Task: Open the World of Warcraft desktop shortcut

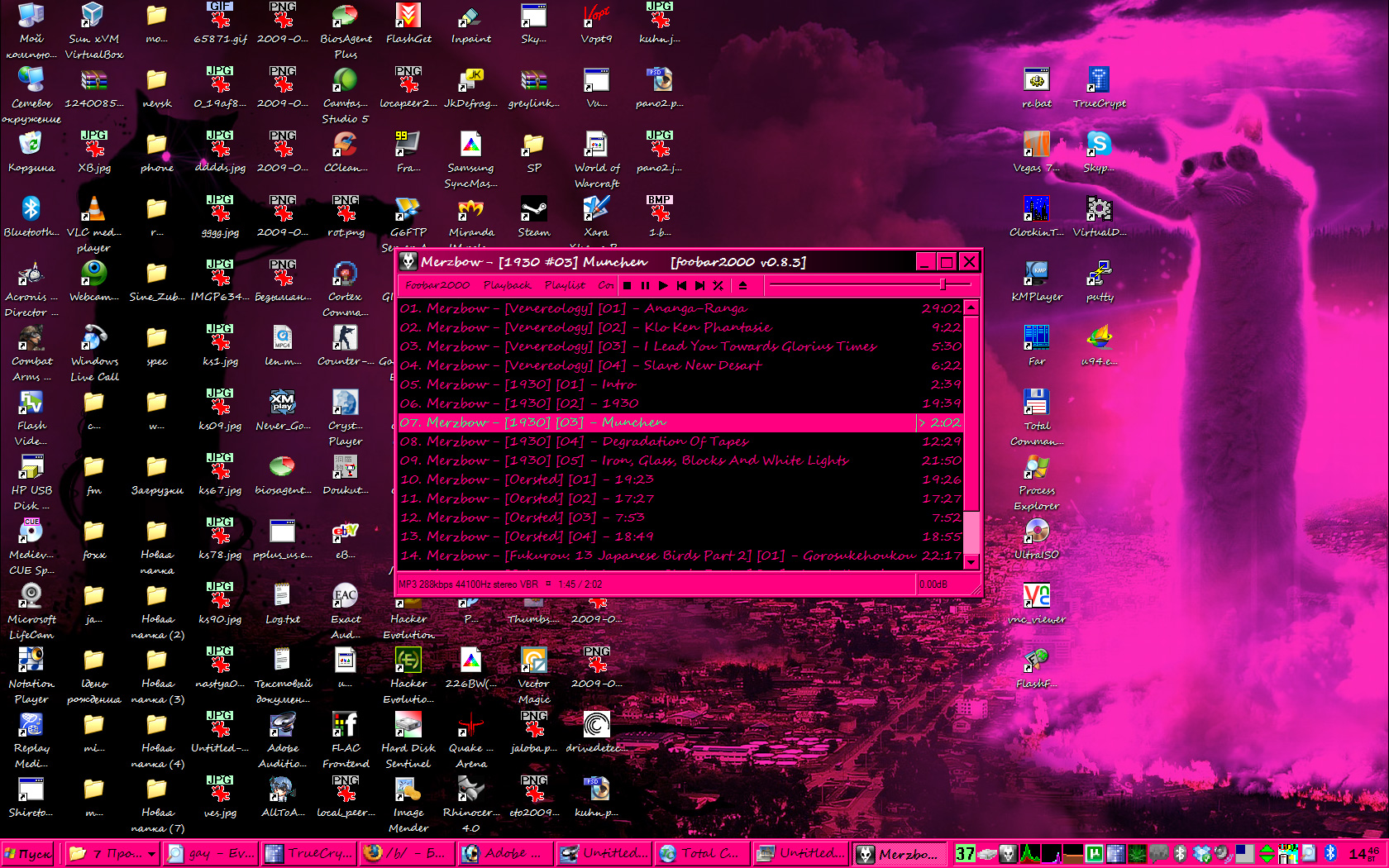Action: coord(597,160)
